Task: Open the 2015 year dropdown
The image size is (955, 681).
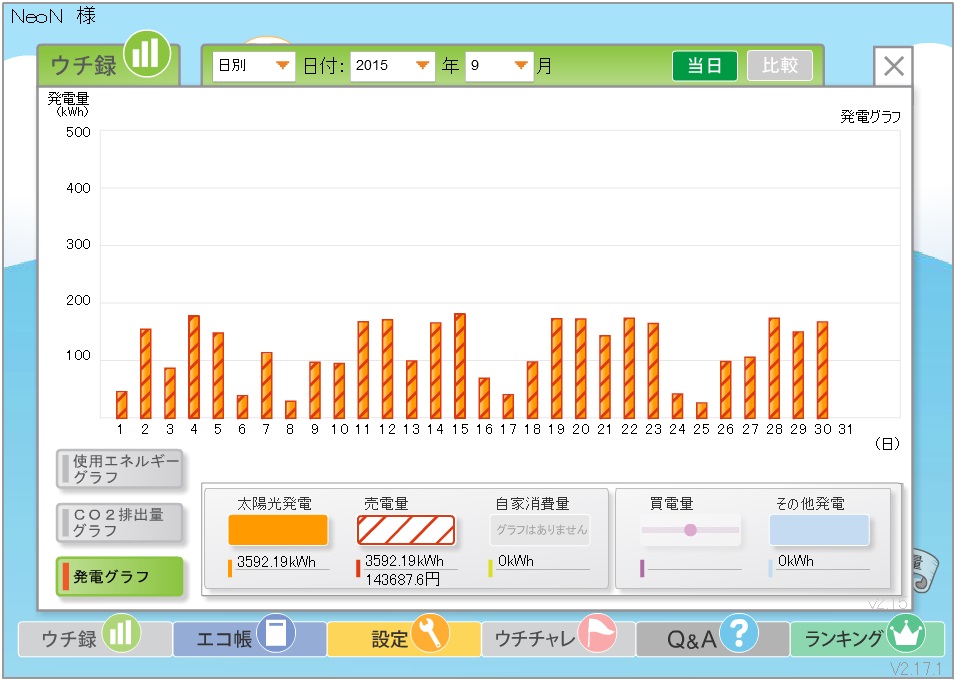Action: point(392,65)
